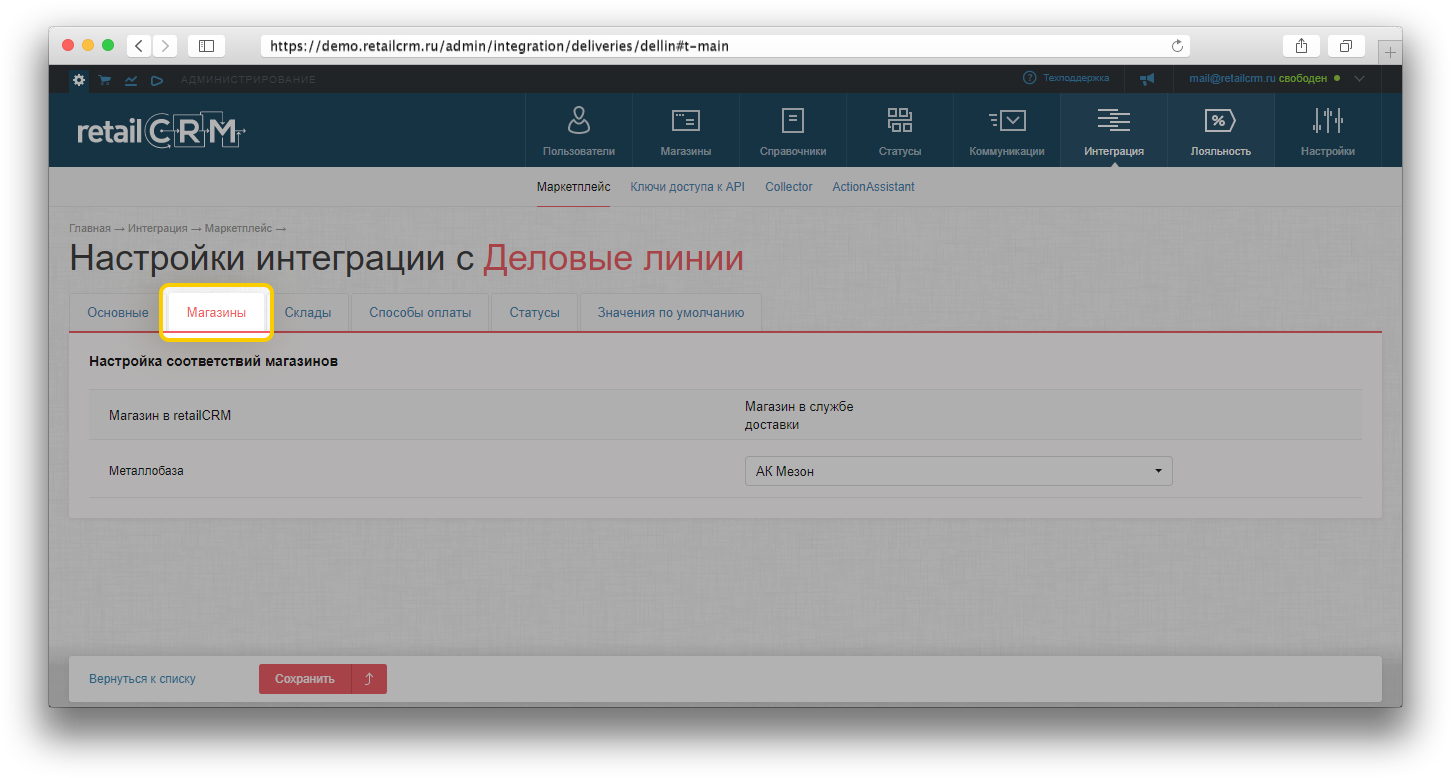Expand the user account menu chevron
Image resolution: width=1451 pixels, height=778 pixels.
(1359, 78)
